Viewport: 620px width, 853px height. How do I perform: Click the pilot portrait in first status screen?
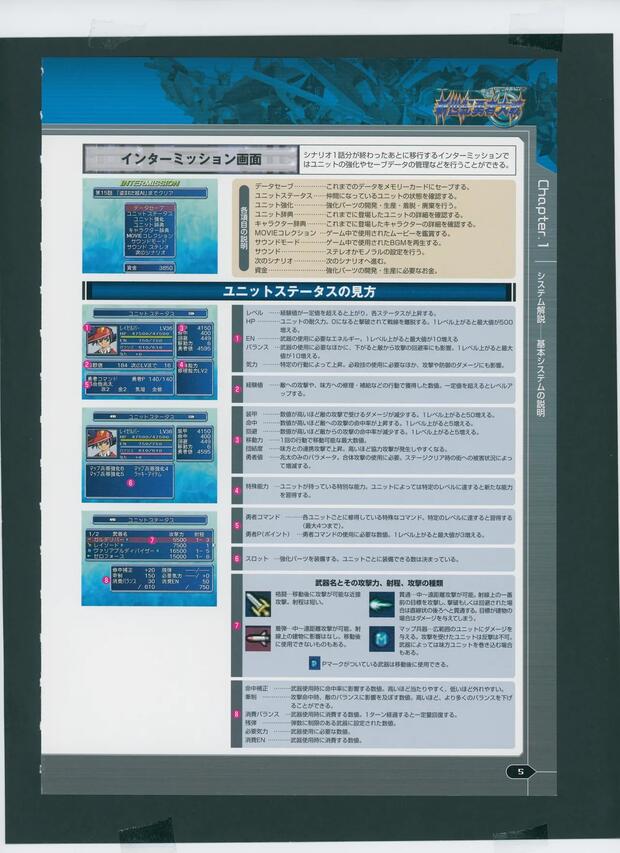click(102, 339)
